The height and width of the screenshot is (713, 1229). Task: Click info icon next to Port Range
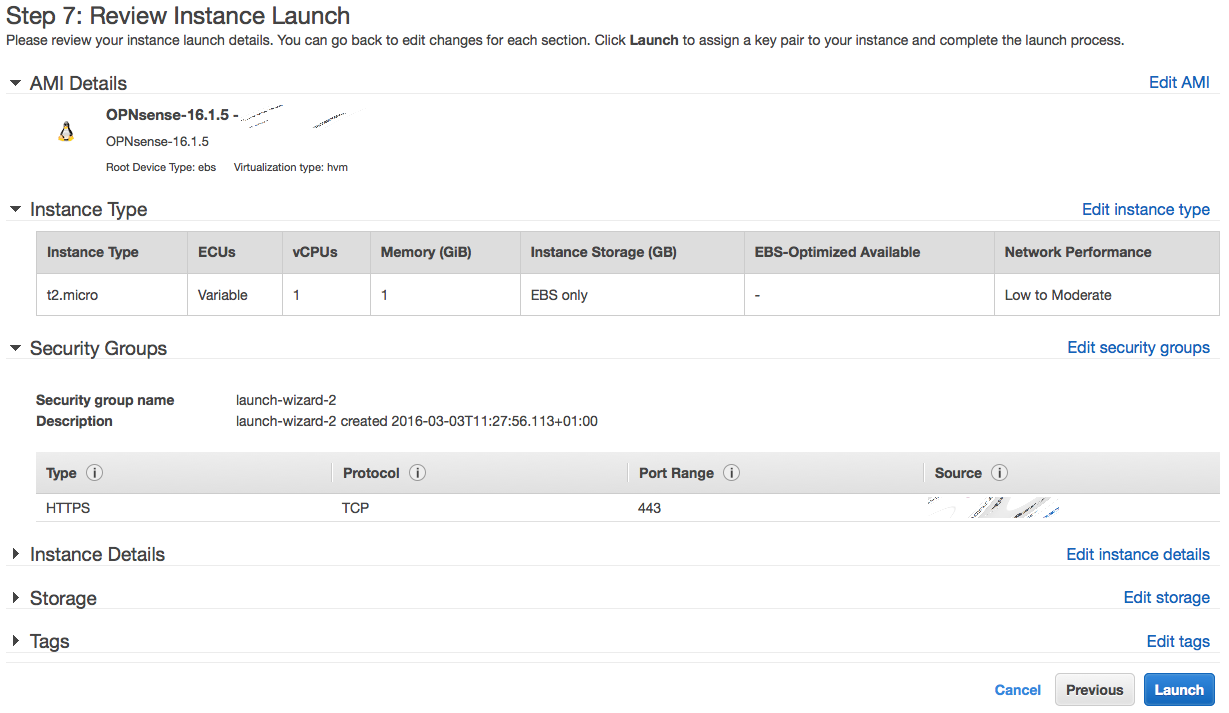tap(731, 473)
